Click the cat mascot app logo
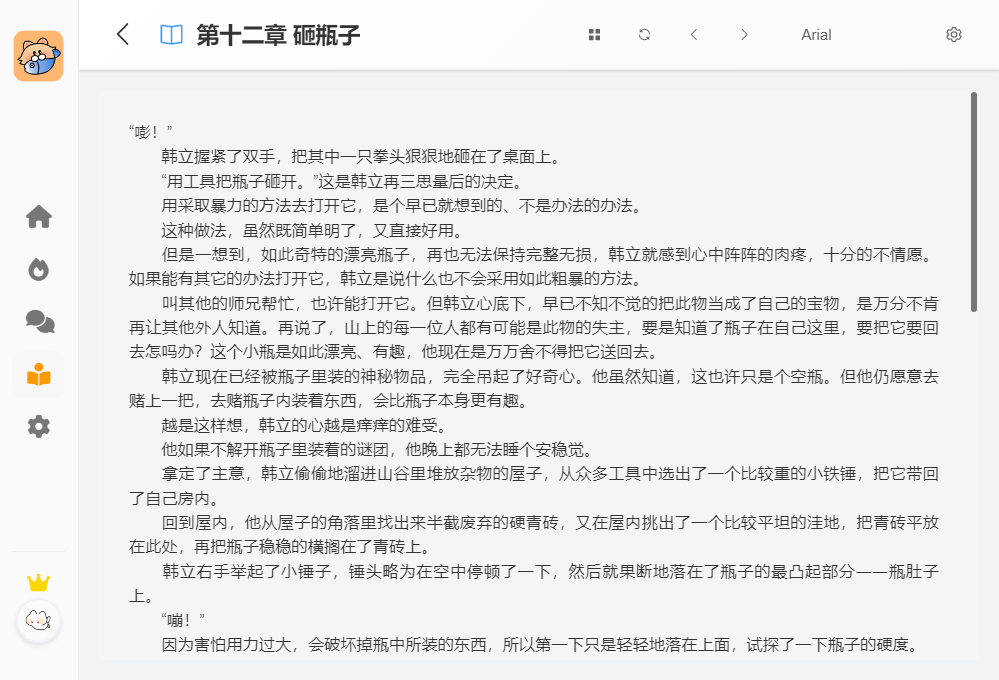The height and width of the screenshot is (680, 999). 39,56
